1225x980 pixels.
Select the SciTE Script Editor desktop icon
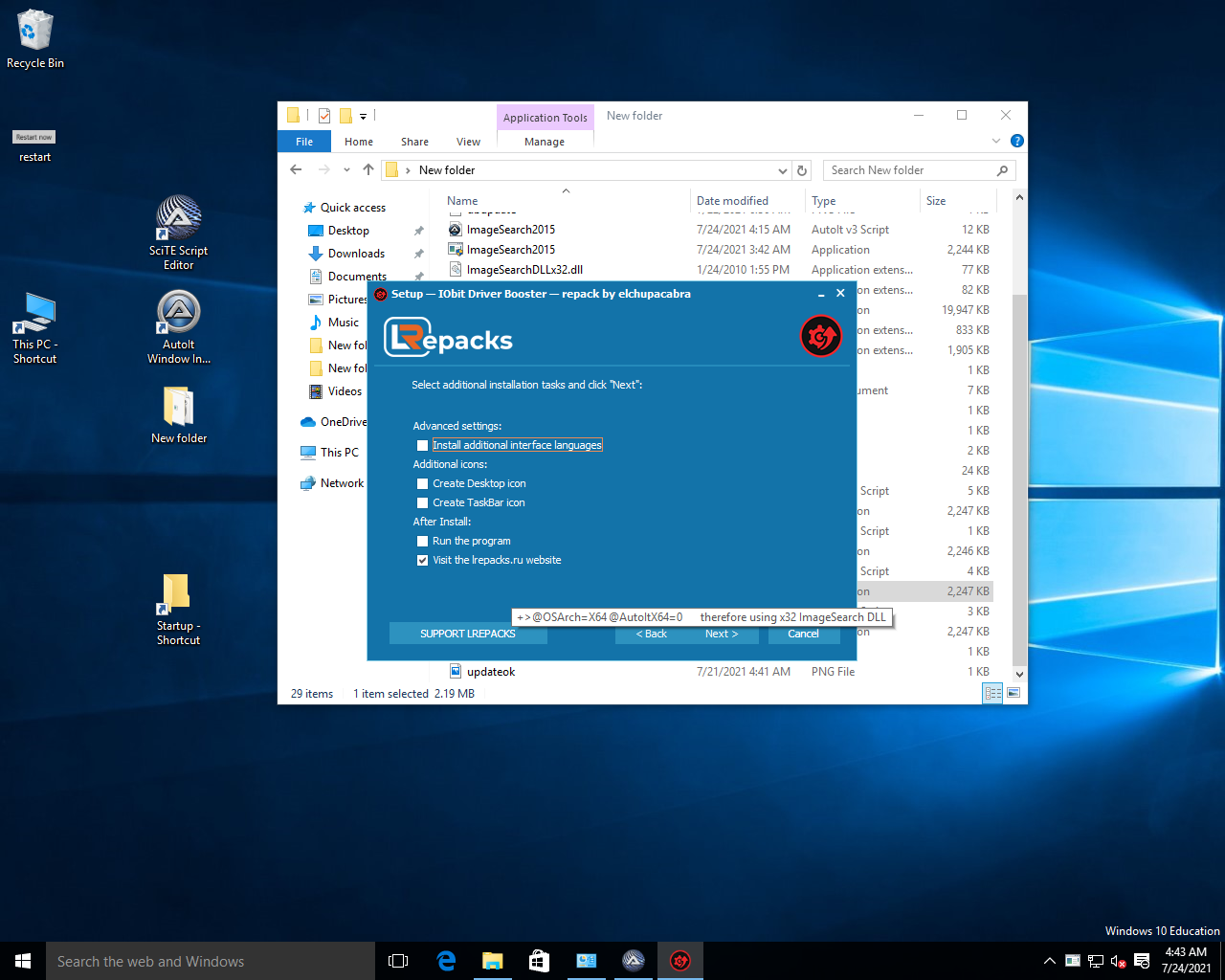click(178, 233)
